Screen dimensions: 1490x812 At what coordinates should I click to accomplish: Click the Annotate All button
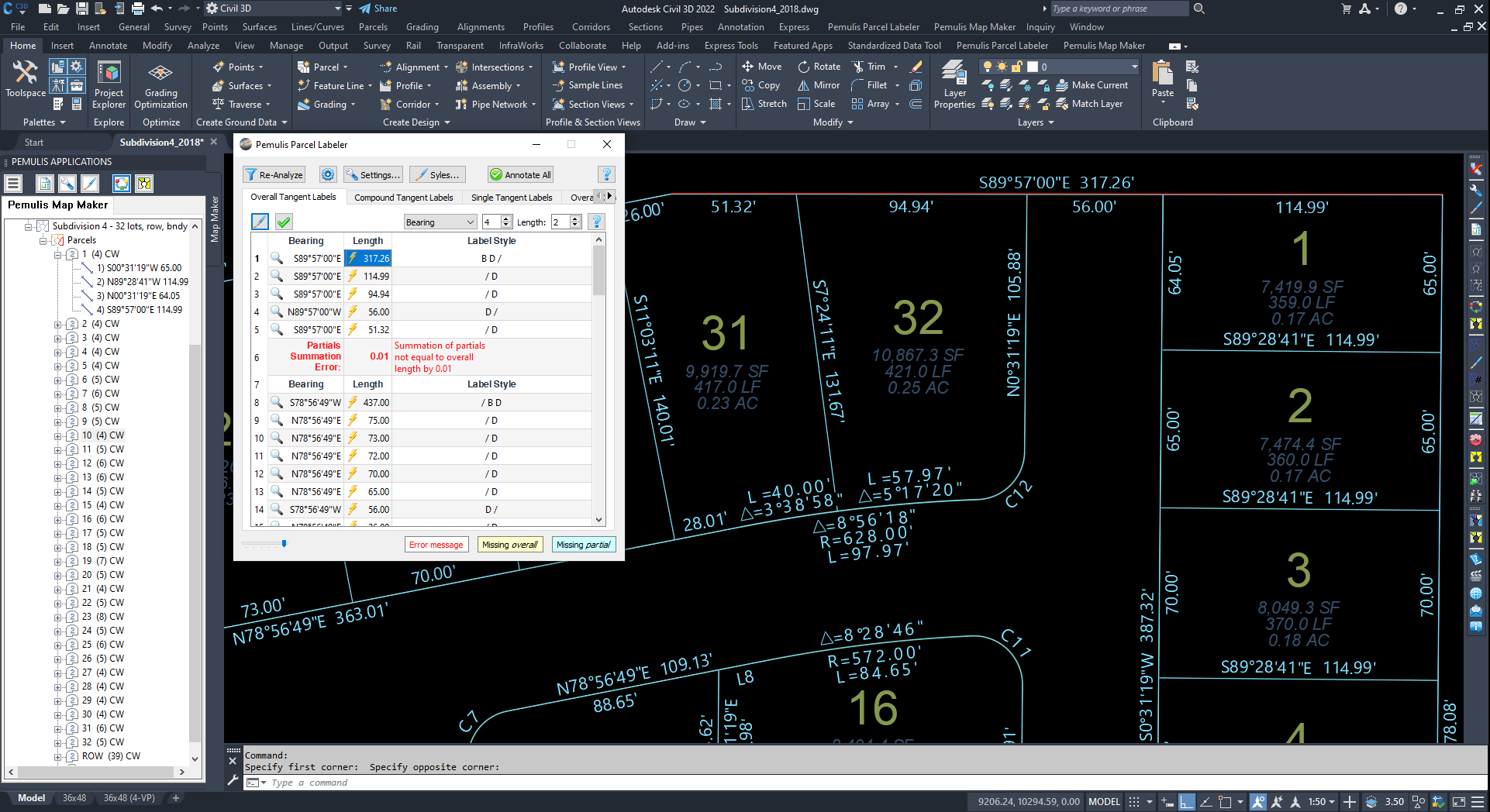pos(520,175)
